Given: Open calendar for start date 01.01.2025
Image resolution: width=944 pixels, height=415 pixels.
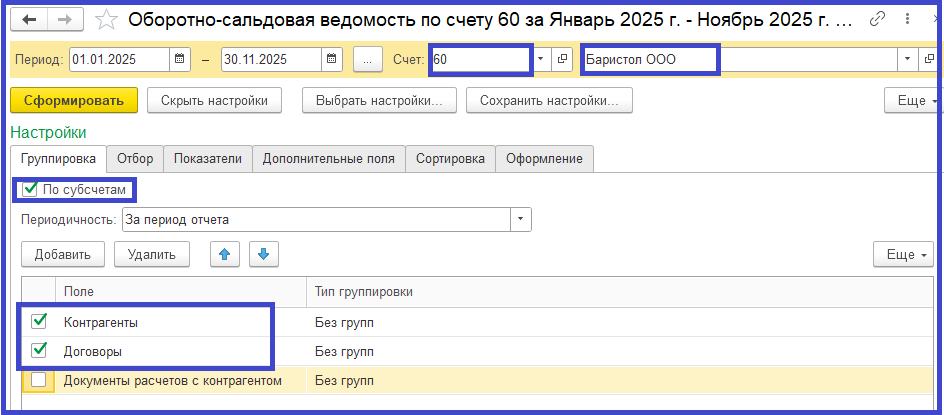Looking at the screenshot, I should pyautogui.click(x=180, y=60).
